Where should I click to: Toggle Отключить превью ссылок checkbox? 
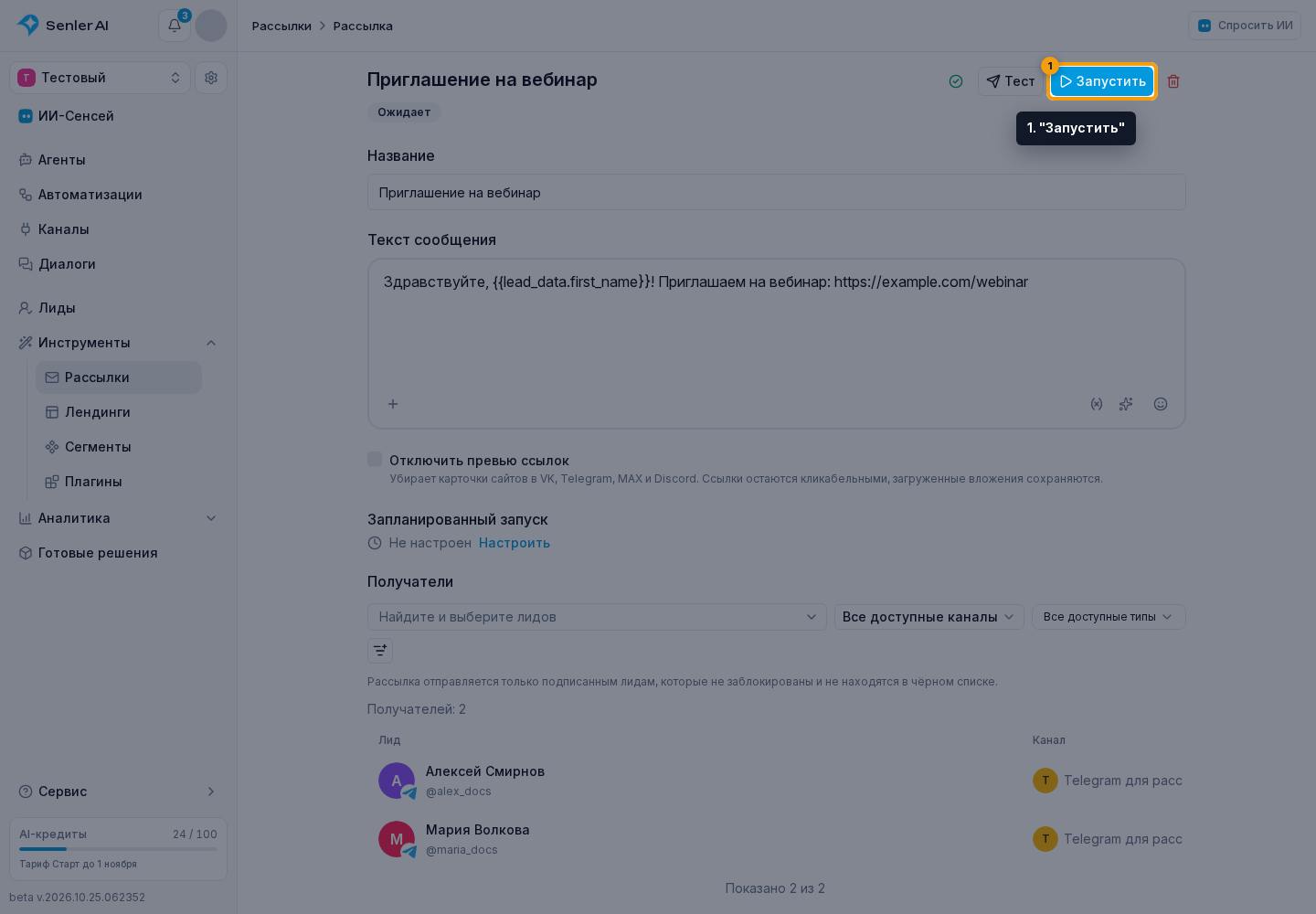tap(375, 459)
